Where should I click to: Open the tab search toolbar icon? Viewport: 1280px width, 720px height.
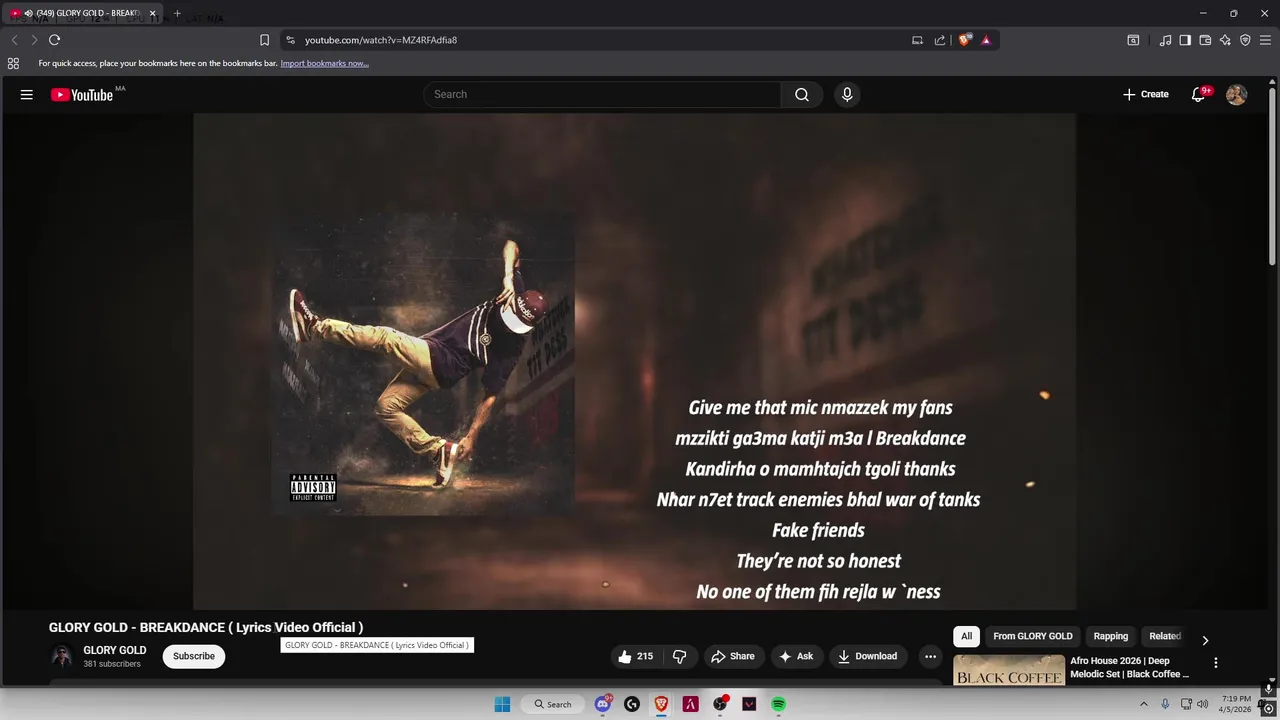1133,40
